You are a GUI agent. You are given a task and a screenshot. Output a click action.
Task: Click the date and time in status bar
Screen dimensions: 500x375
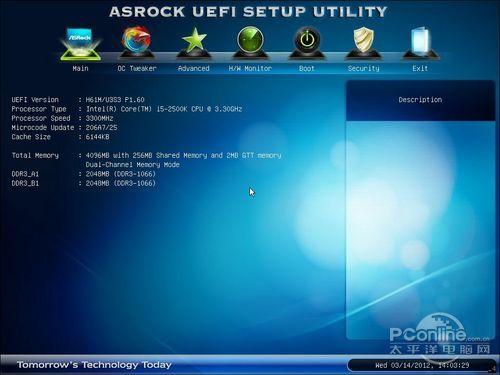(422, 365)
